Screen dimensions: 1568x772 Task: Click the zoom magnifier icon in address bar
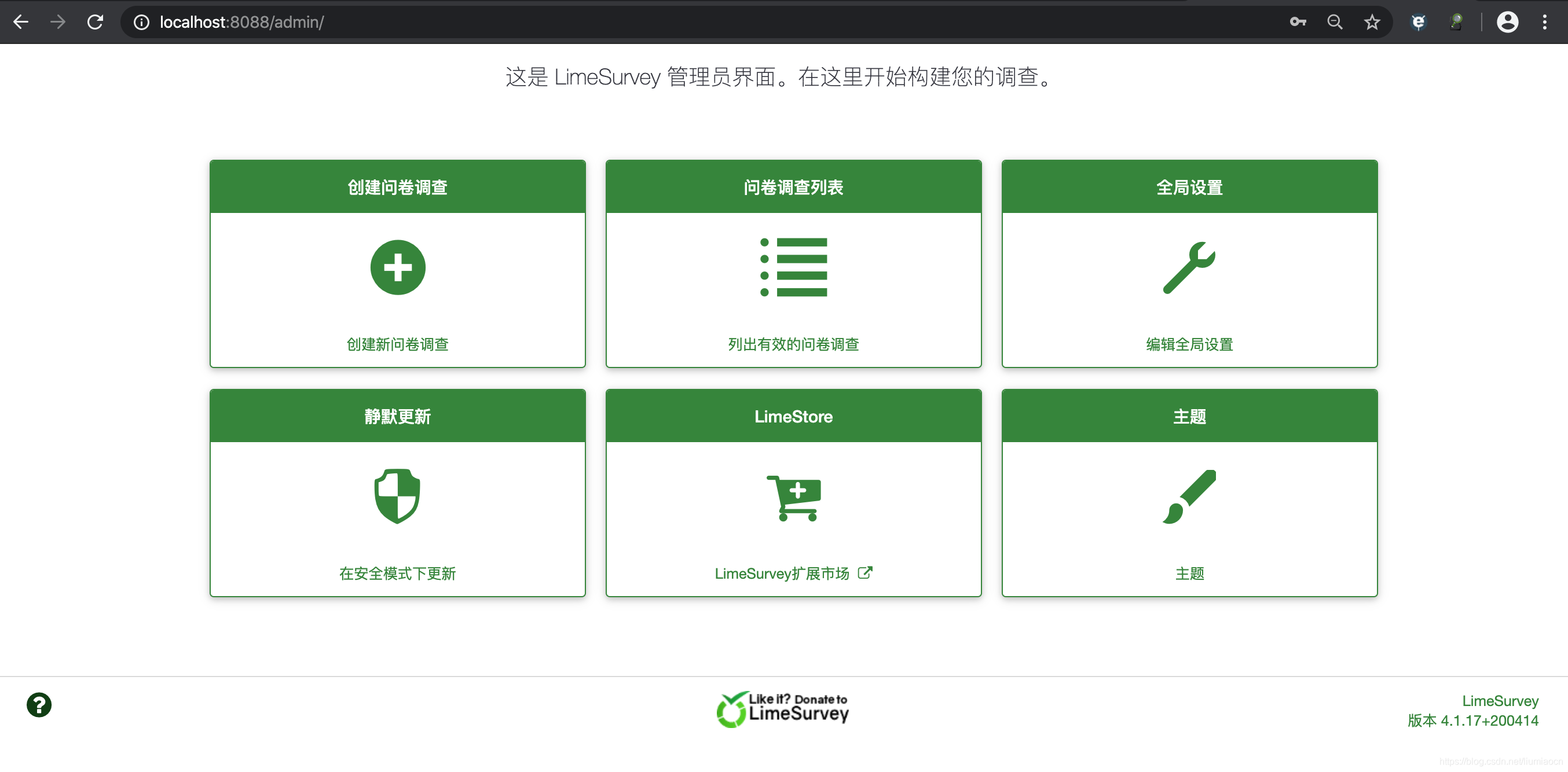pyautogui.click(x=1334, y=22)
